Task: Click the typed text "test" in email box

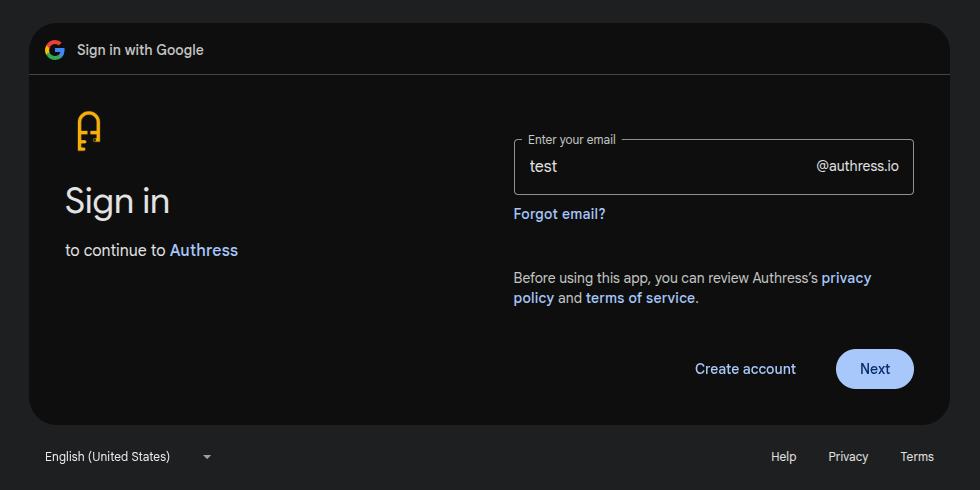Action: pos(543,167)
